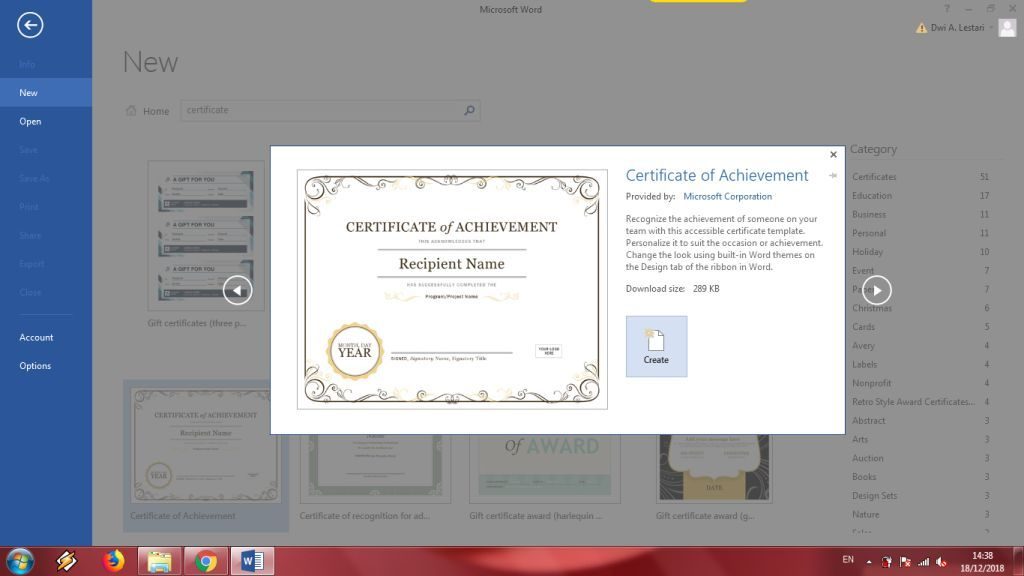The image size is (1024, 576).
Task: Open File Explorer folder icon in taskbar
Action: 159,562
